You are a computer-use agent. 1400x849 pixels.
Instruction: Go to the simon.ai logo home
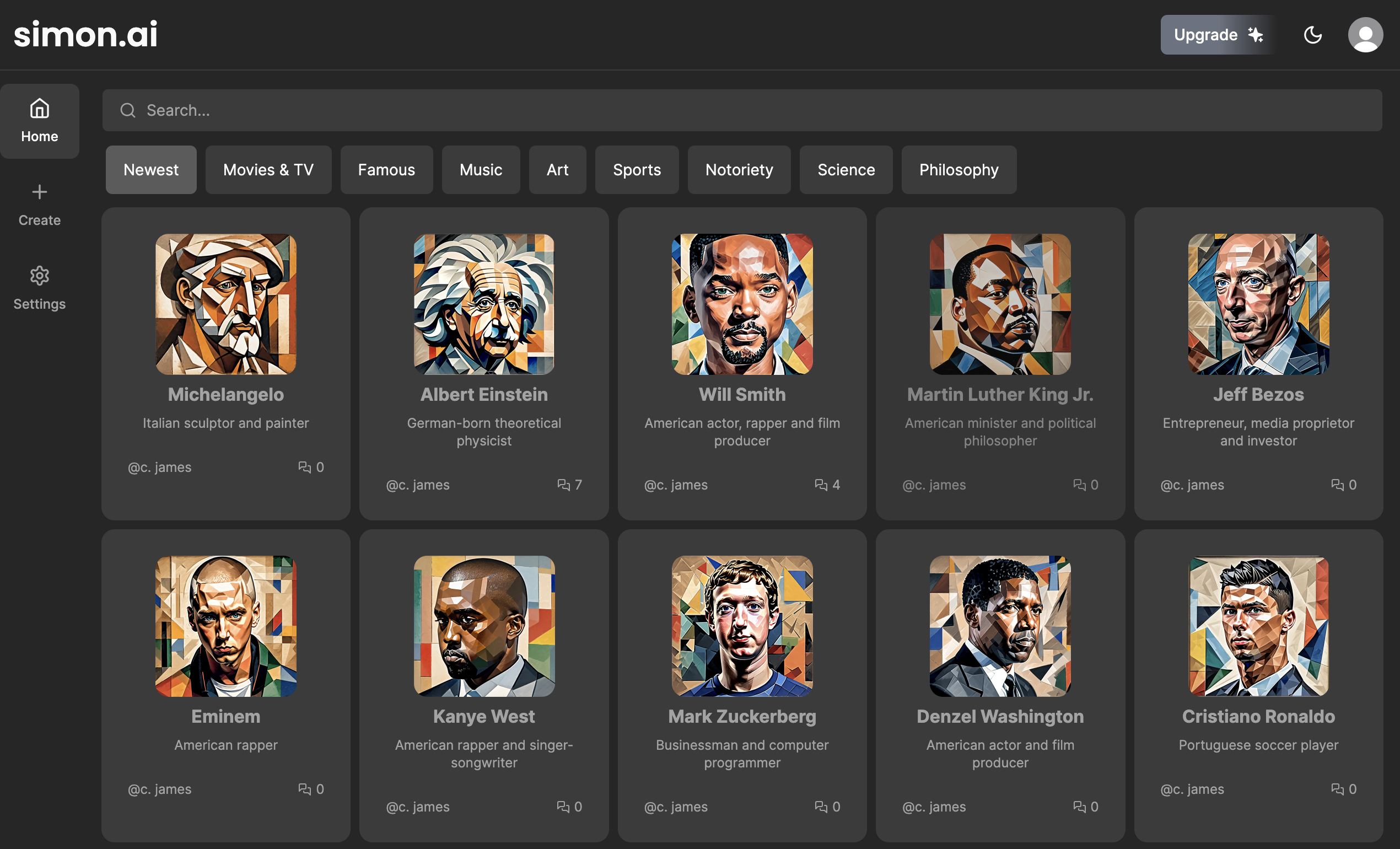[x=86, y=34]
